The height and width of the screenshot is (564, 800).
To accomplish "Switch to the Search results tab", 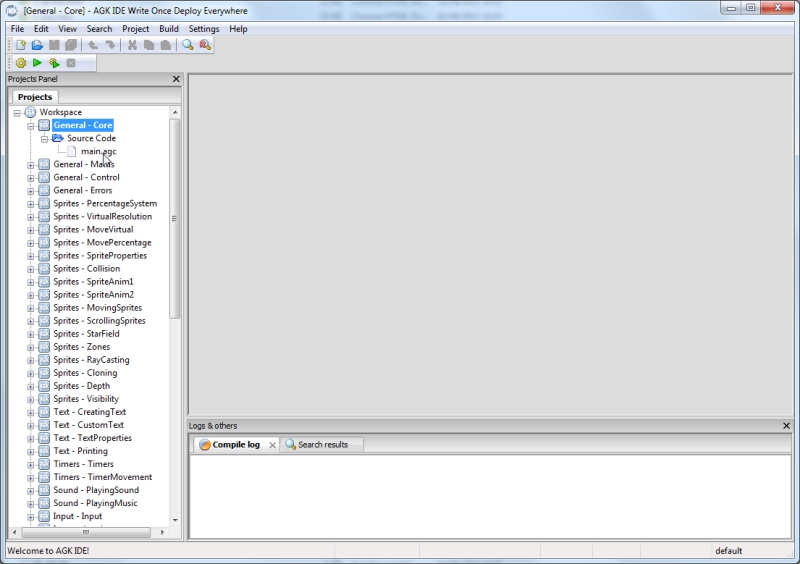I will [322, 445].
